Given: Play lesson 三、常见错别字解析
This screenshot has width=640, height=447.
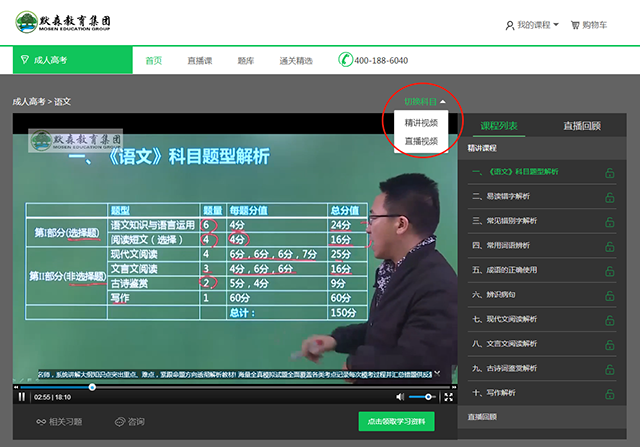Looking at the screenshot, I should [542, 221].
